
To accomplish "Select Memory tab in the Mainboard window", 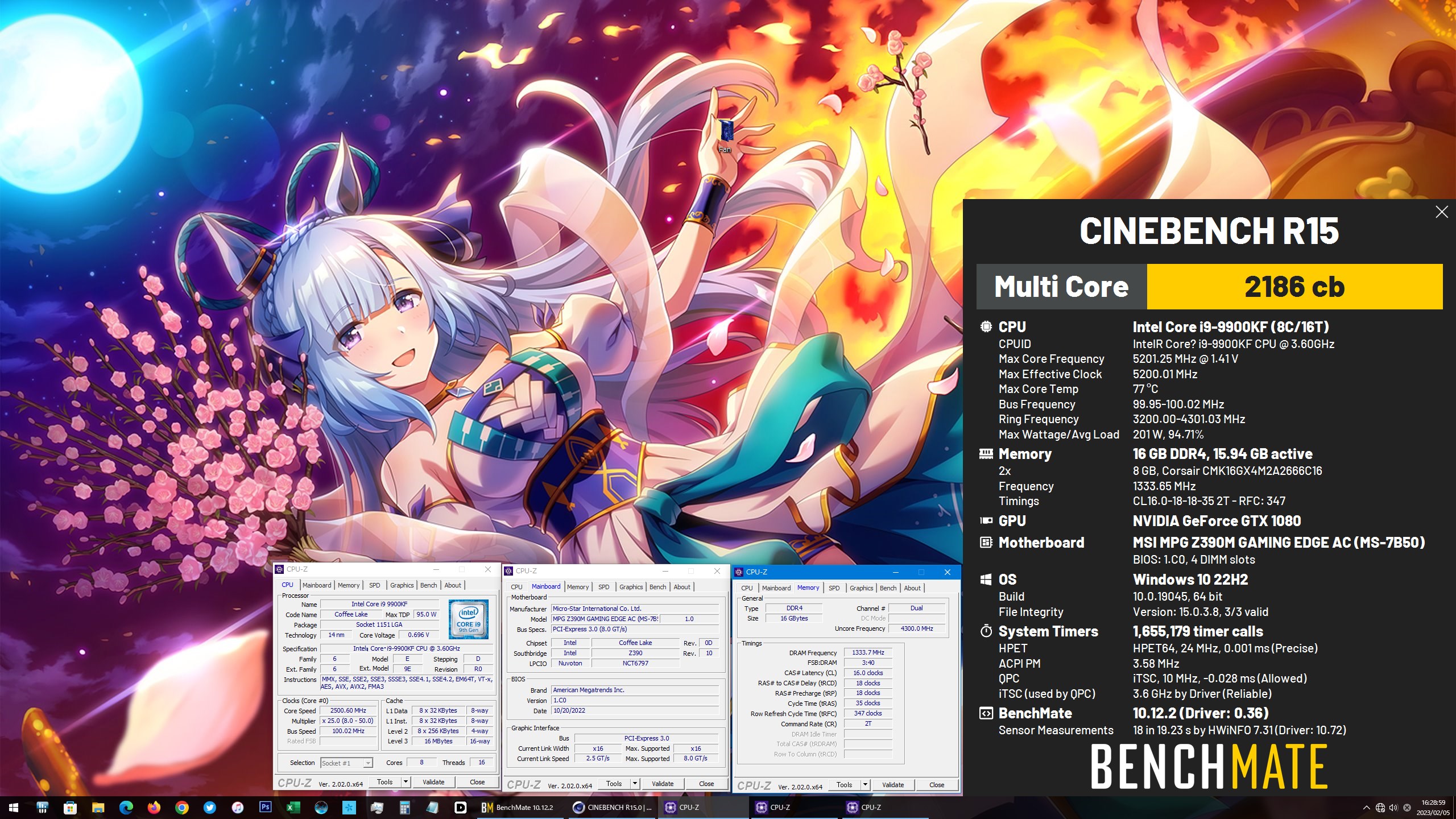I will tap(578, 587).
